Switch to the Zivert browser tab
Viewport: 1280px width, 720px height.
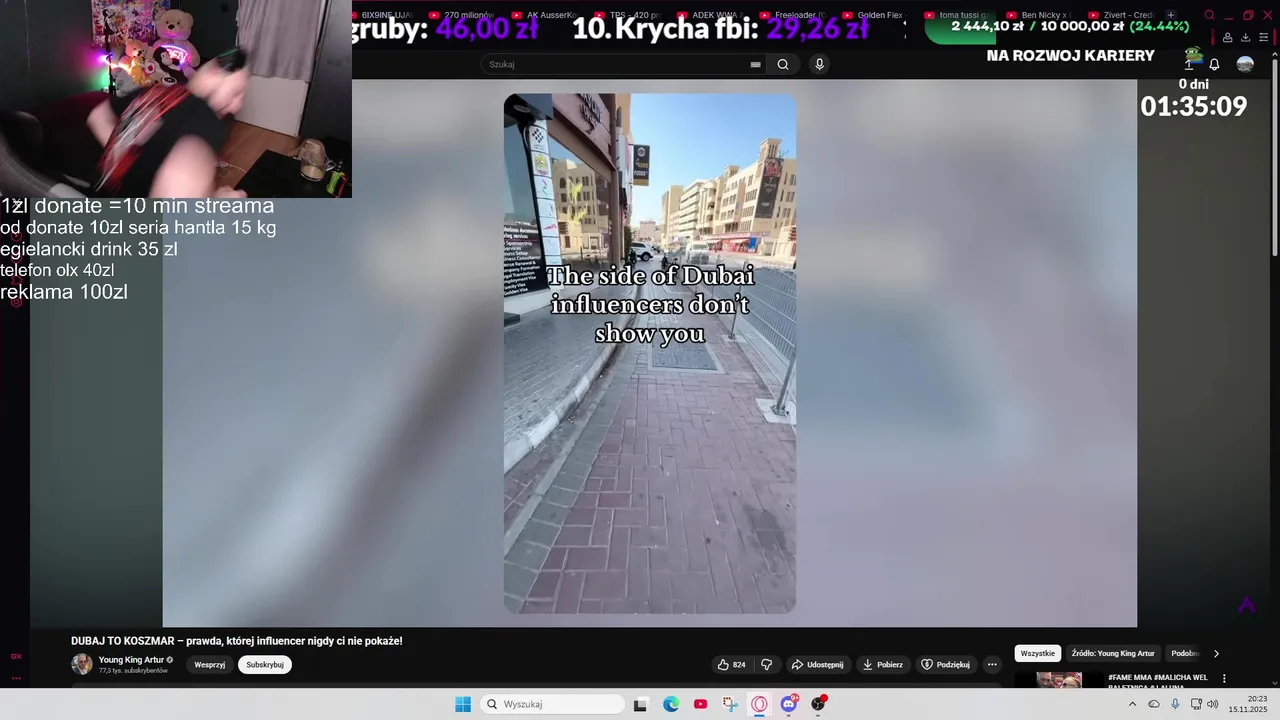click(x=1123, y=15)
